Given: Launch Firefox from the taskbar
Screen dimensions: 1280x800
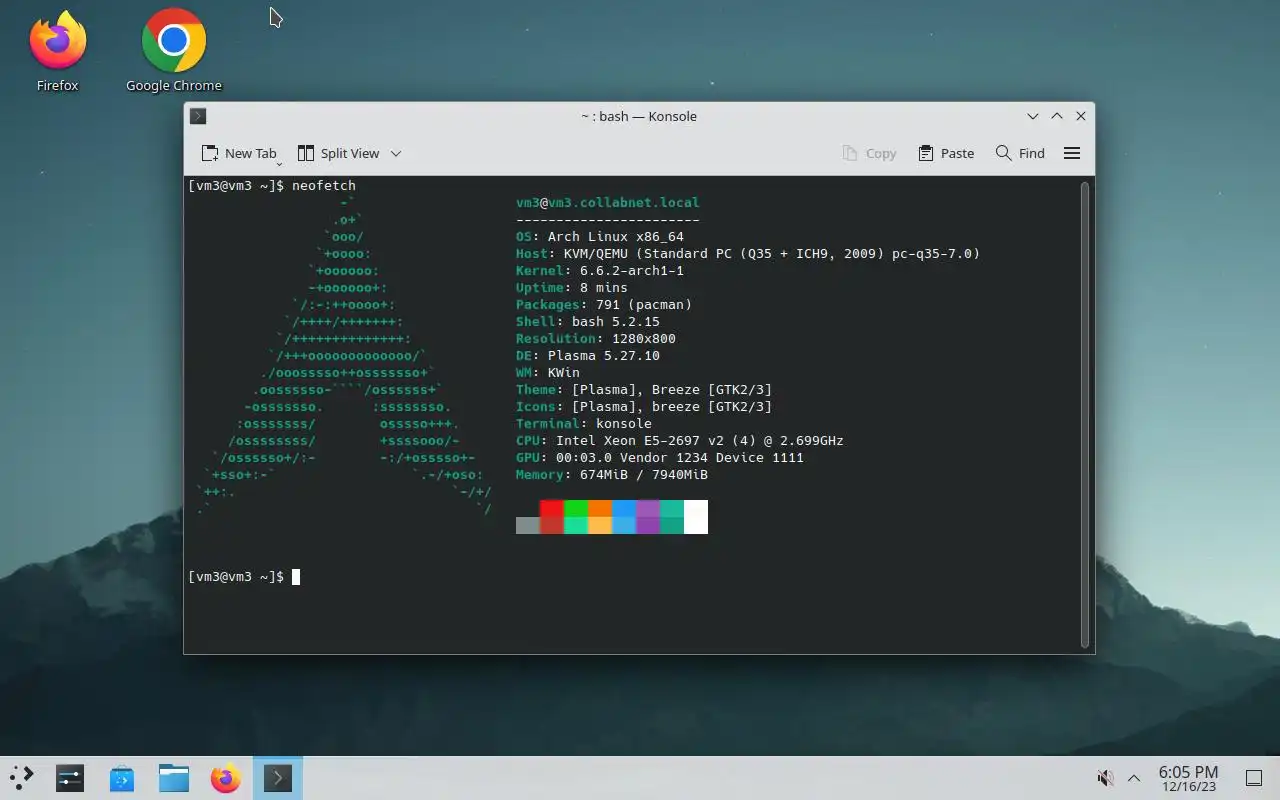Looking at the screenshot, I should coord(226,777).
